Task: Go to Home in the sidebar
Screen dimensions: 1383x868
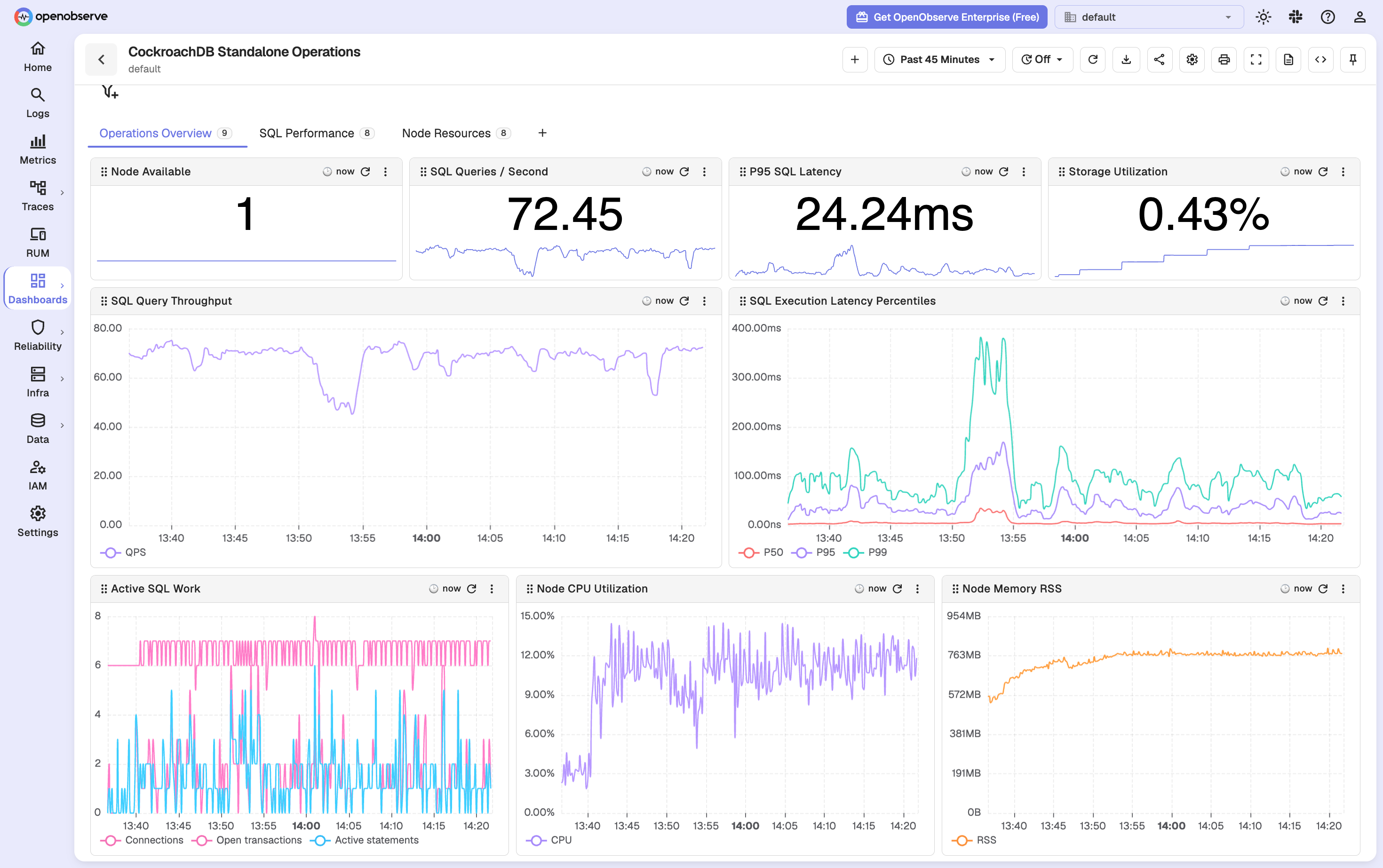Action: (38, 57)
